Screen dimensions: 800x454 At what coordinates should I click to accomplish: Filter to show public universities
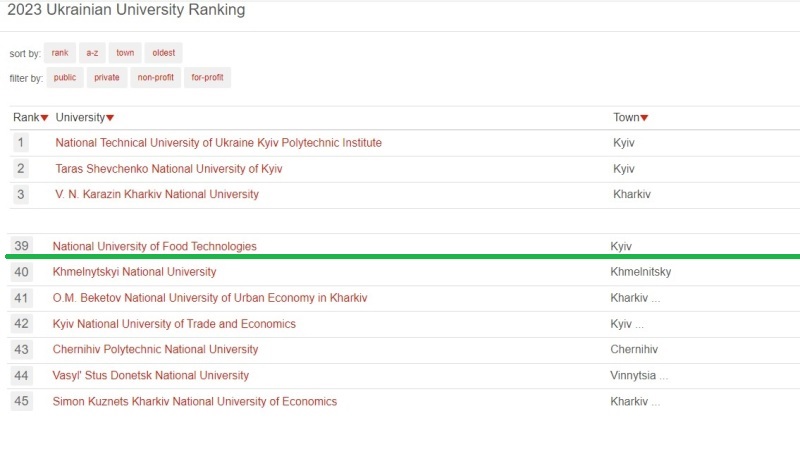point(65,78)
